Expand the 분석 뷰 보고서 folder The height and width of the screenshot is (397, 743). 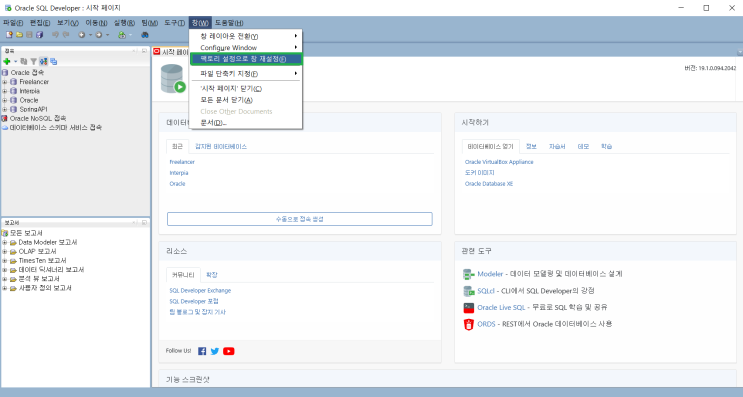click(5, 279)
